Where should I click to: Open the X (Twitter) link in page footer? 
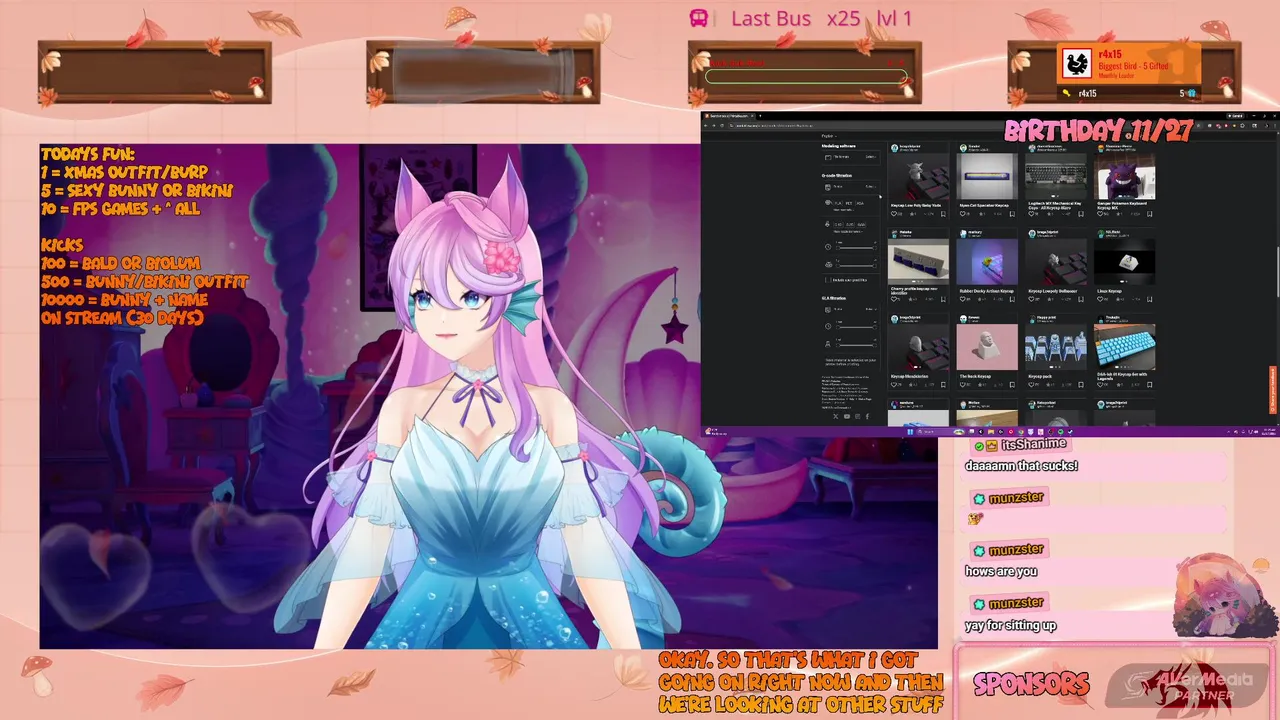coord(836,416)
